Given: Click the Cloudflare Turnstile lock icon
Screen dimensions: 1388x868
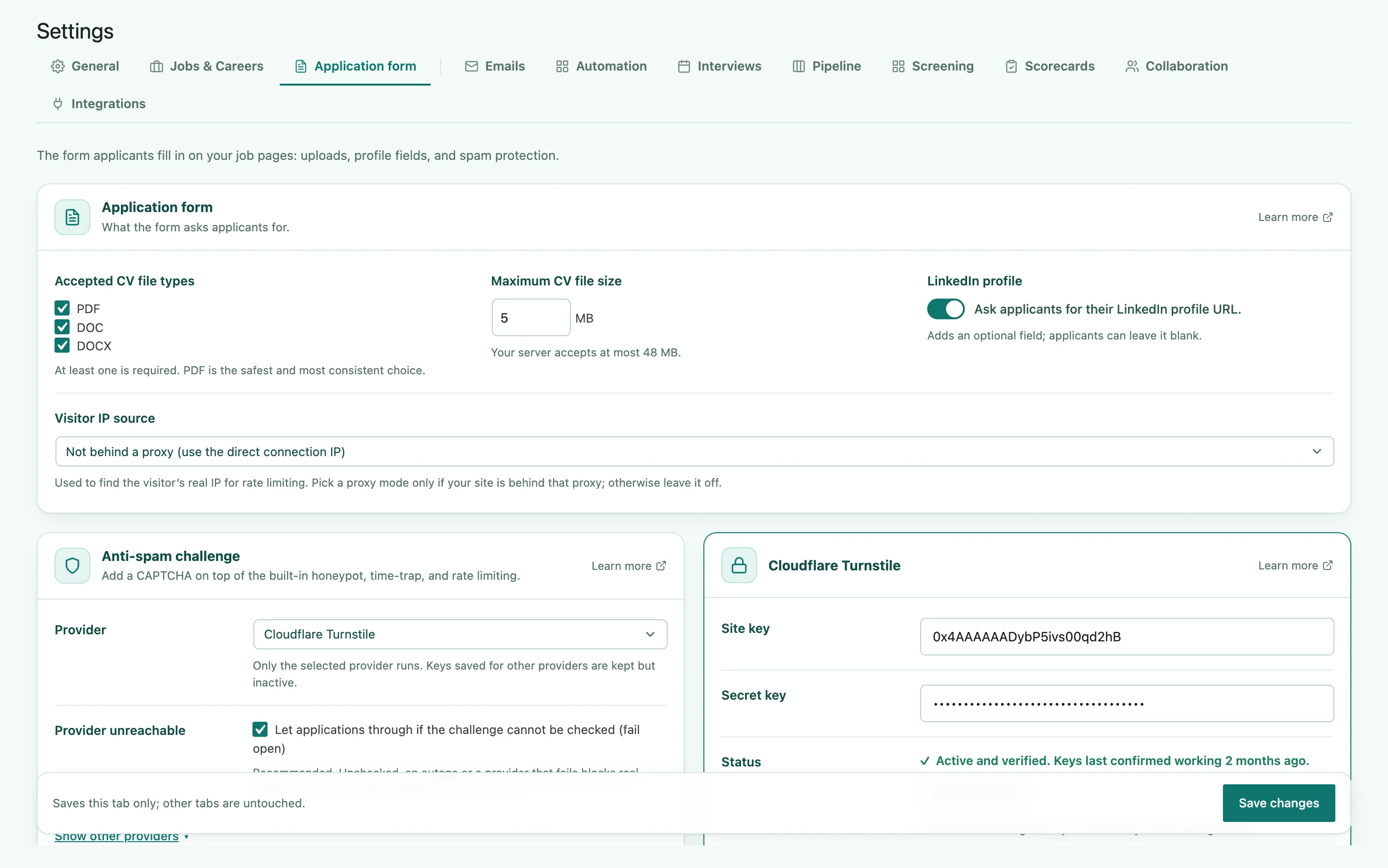Looking at the screenshot, I should point(739,565).
